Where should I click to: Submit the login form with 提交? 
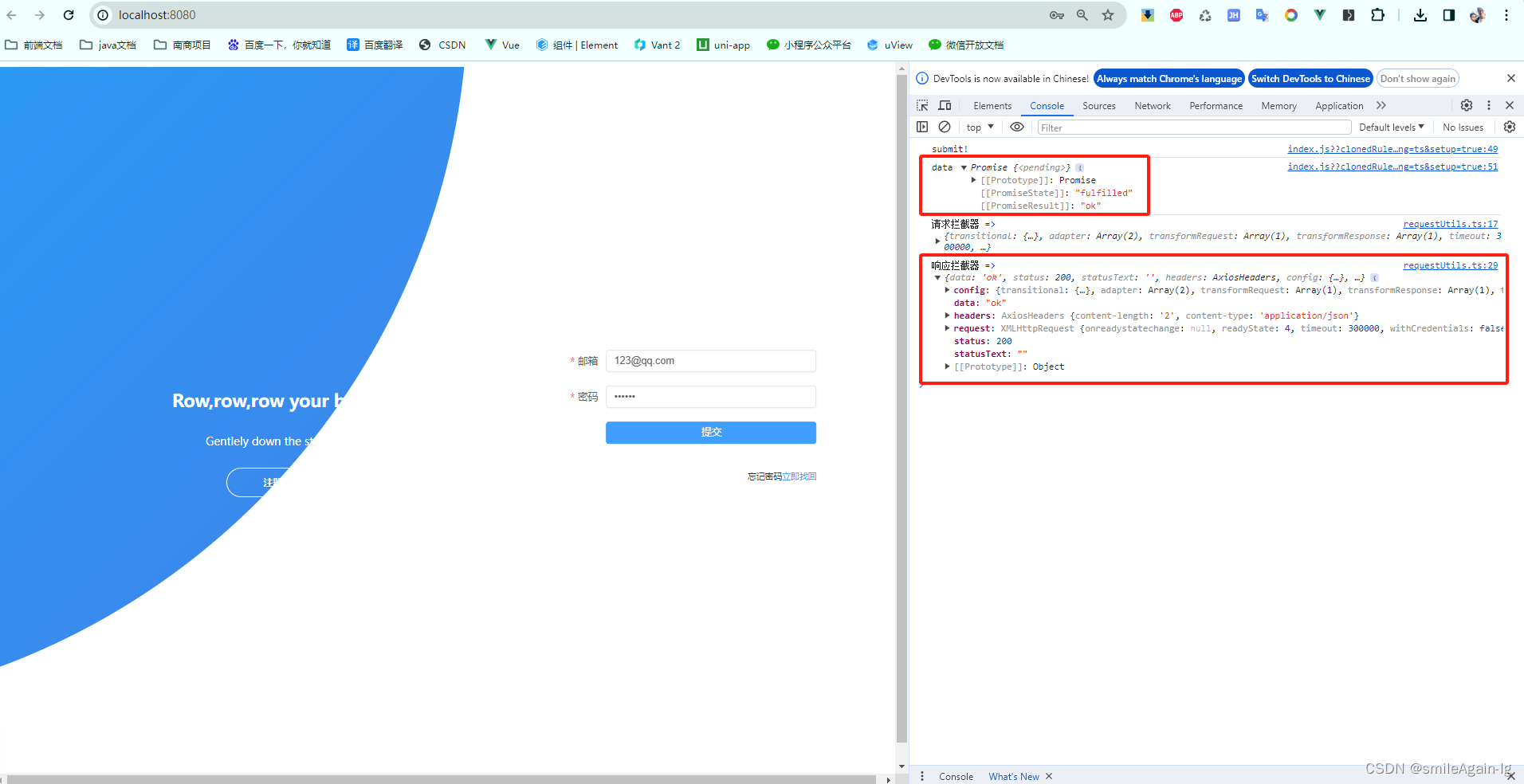pyautogui.click(x=711, y=433)
